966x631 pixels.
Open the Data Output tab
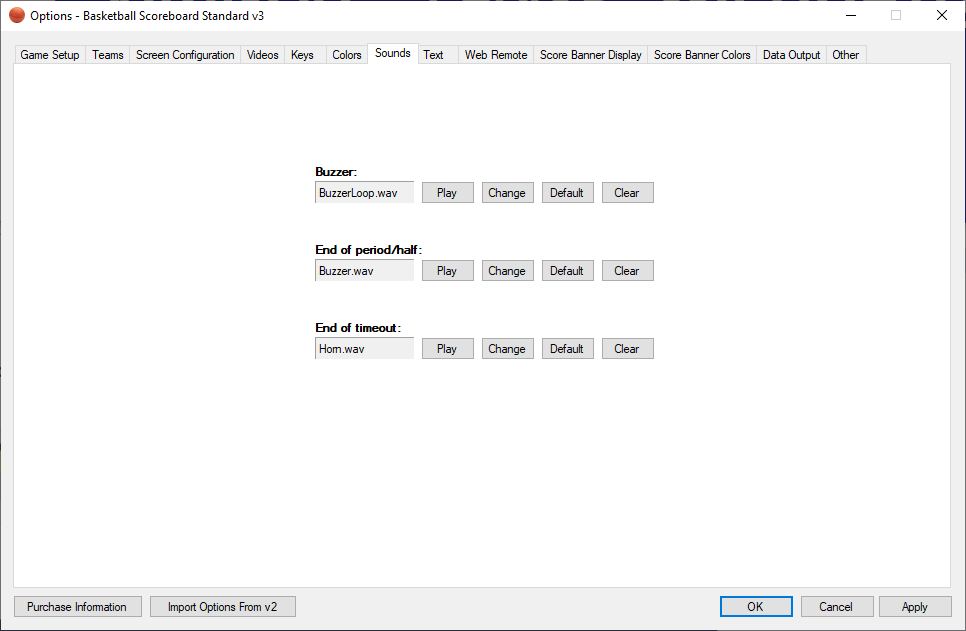pyautogui.click(x=791, y=55)
